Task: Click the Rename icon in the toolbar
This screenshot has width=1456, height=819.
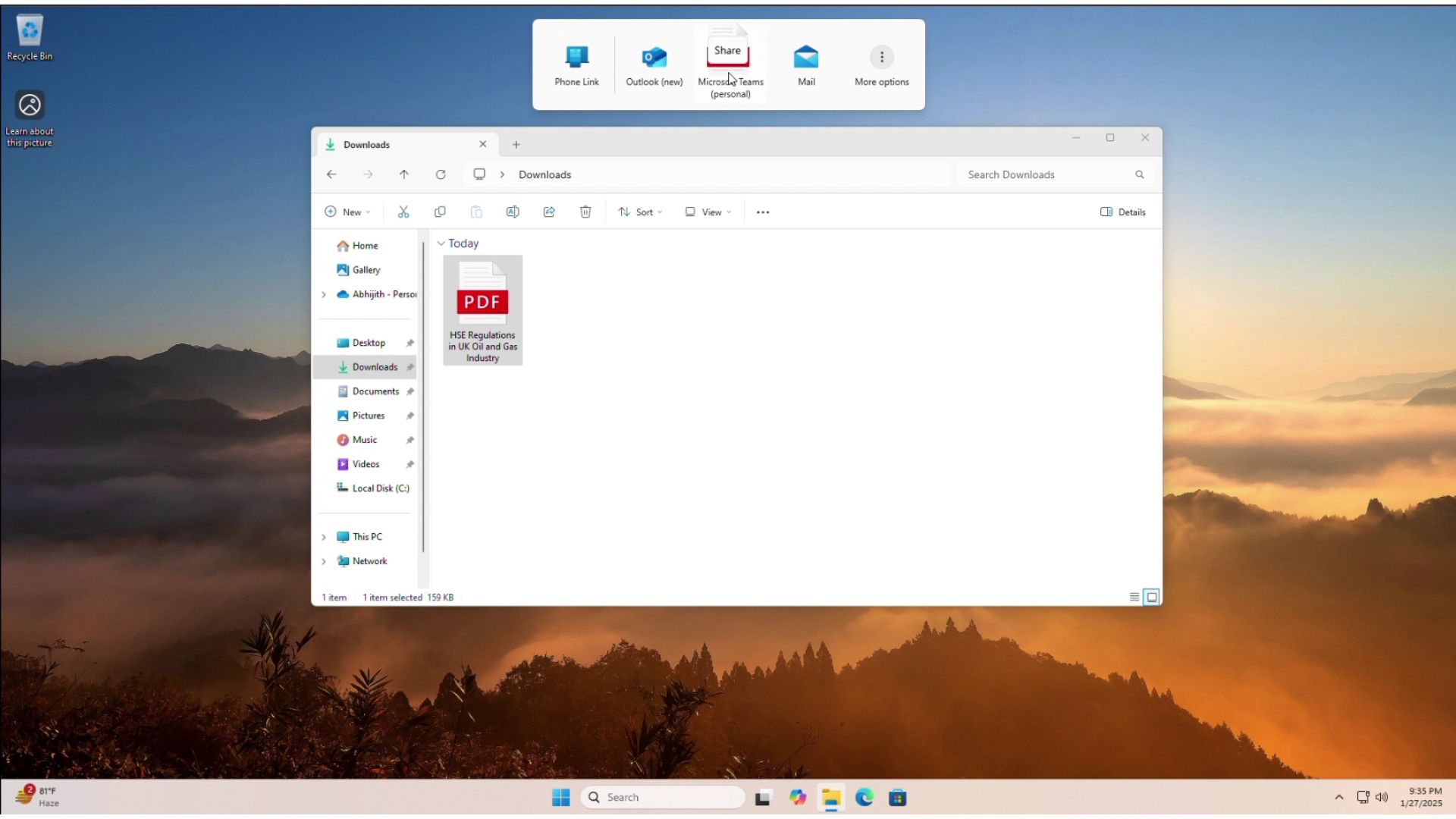Action: pos(513,212)
